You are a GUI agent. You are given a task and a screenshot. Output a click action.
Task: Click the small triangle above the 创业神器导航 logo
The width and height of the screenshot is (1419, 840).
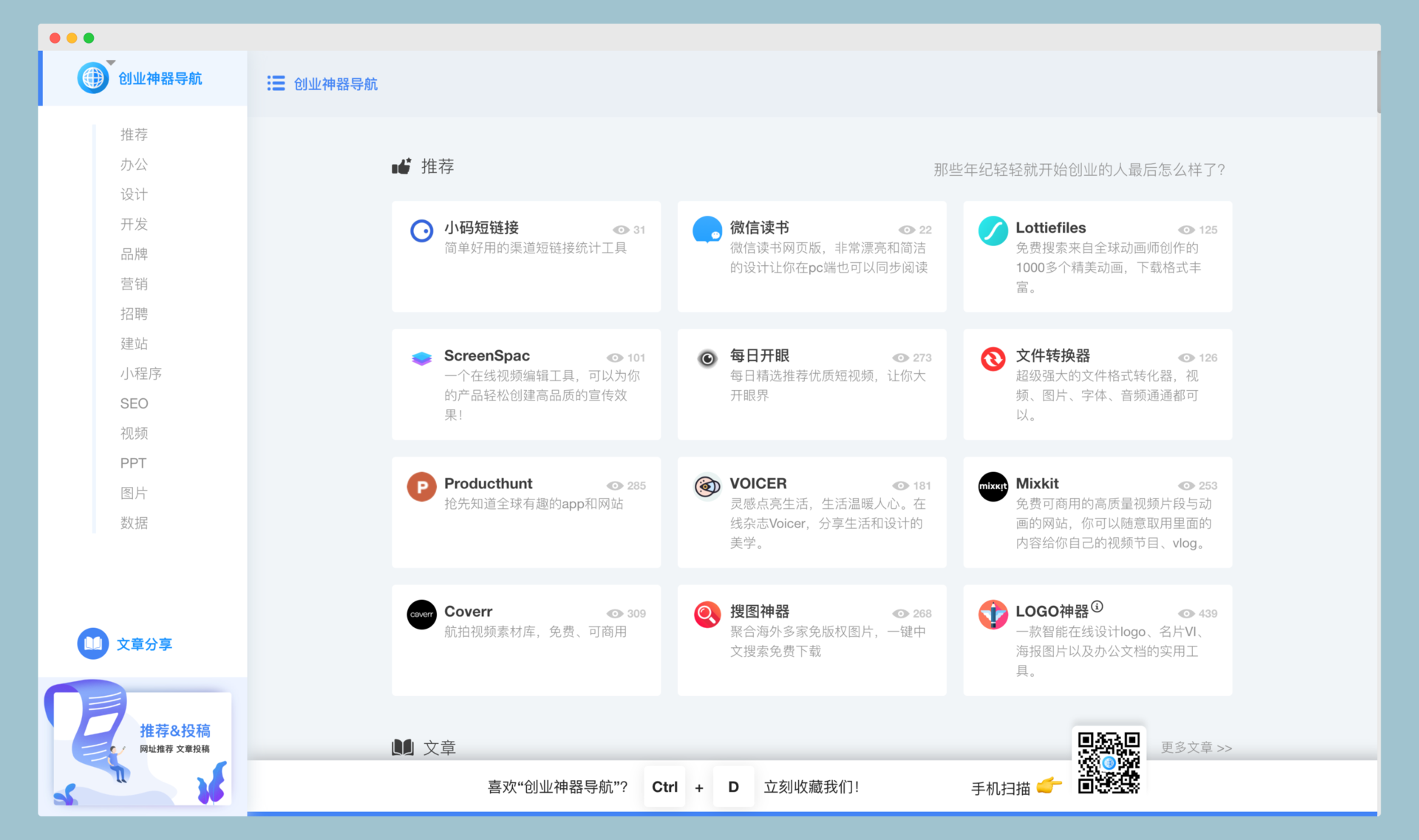(x=111, y=63)
